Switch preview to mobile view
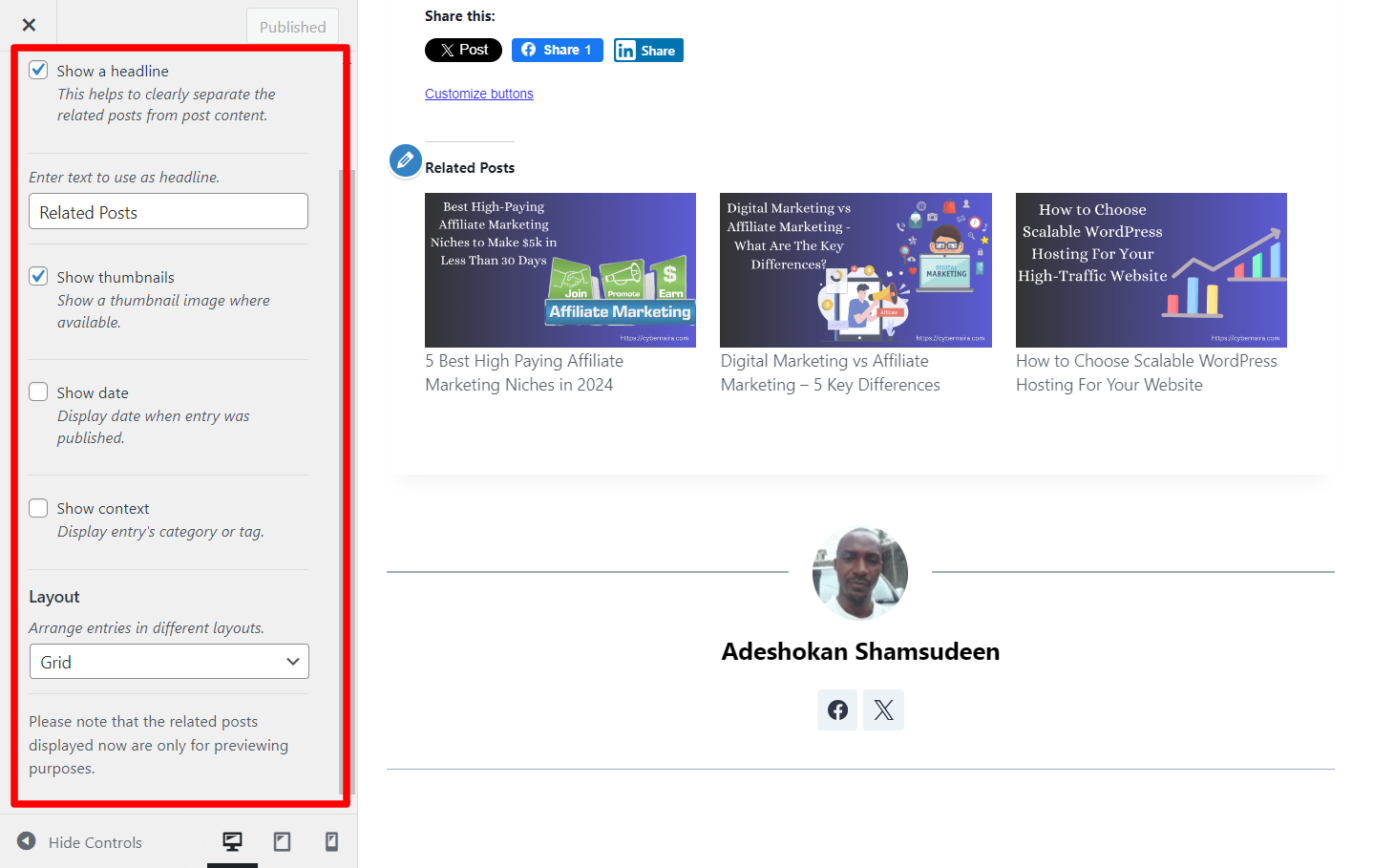The width and height of the screenshot is (1394, 868). 331,841
